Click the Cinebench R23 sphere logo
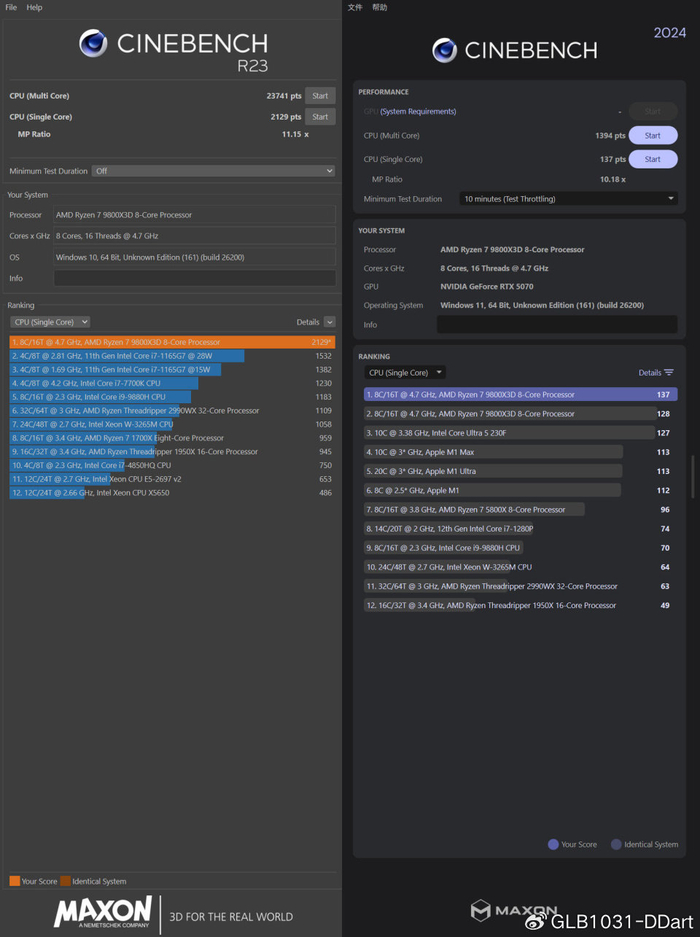 pos(93,43)
